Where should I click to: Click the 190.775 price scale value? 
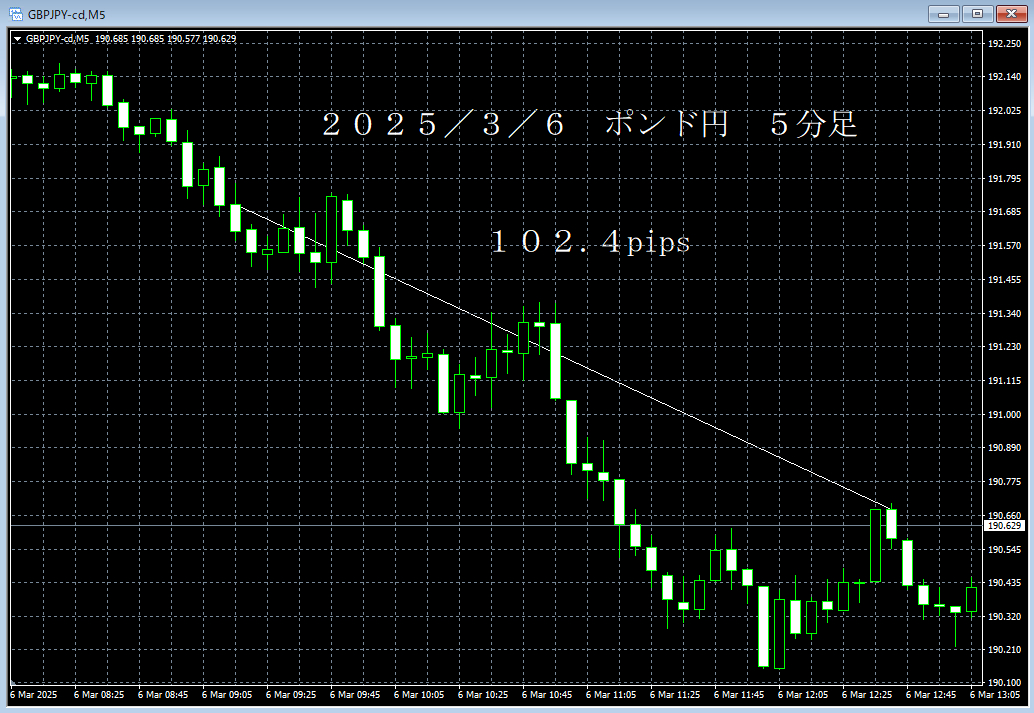(1004, 481)
